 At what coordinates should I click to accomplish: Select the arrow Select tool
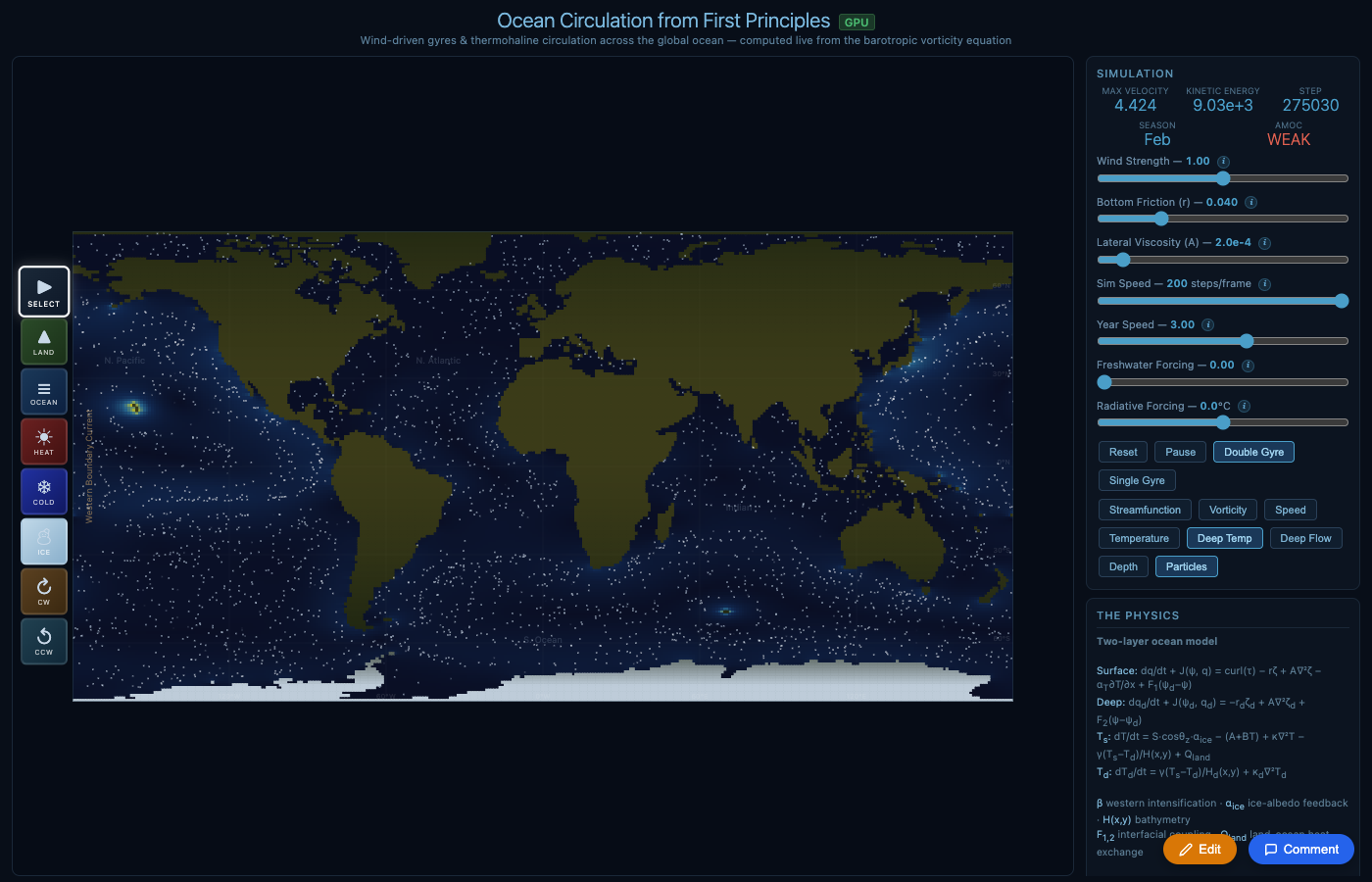click(43, 291)
